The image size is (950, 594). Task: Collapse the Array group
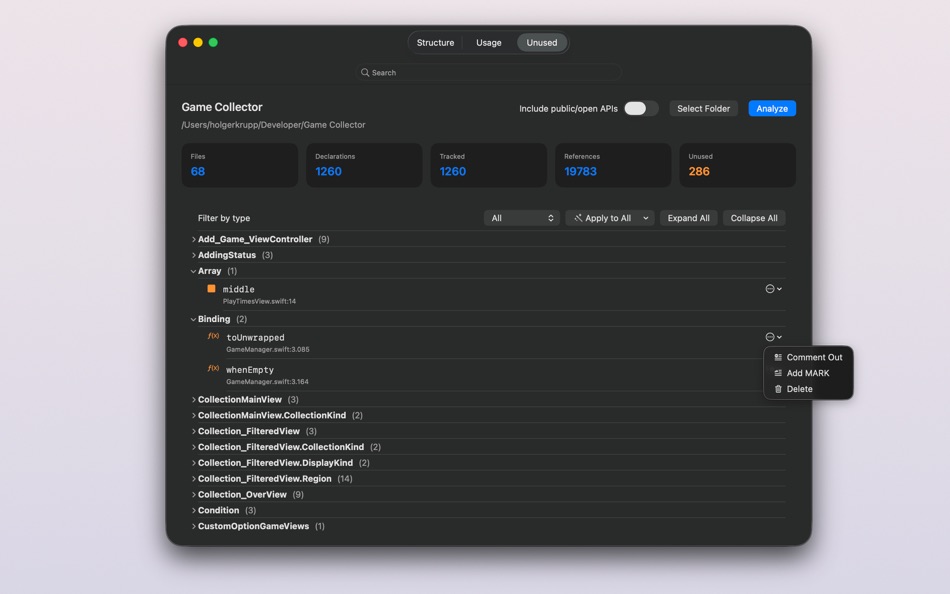coord(192,270)
